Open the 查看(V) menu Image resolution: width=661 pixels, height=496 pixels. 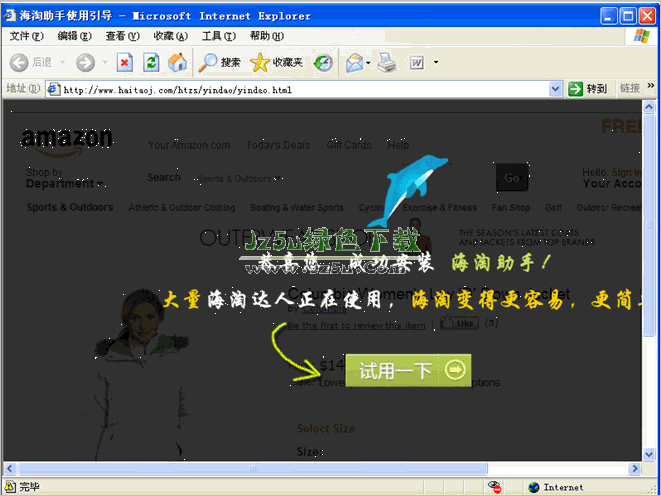(122, 36)
